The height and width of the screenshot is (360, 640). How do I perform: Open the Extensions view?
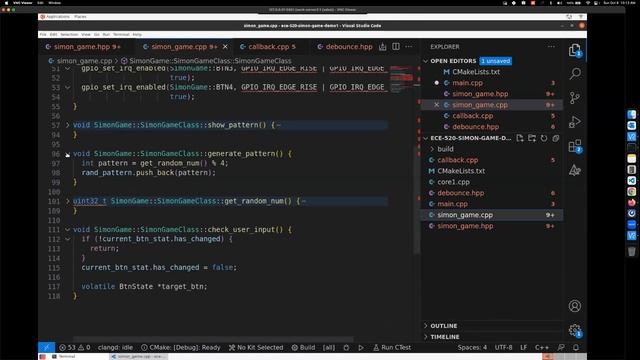(x=575, y=146)
